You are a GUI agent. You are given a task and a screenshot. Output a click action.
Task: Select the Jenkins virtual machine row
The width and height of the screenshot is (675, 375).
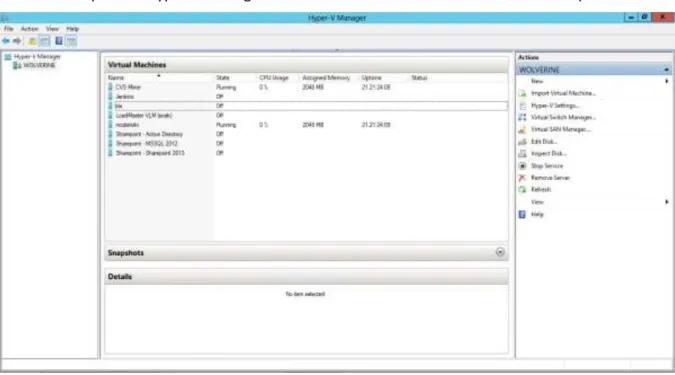307,96
